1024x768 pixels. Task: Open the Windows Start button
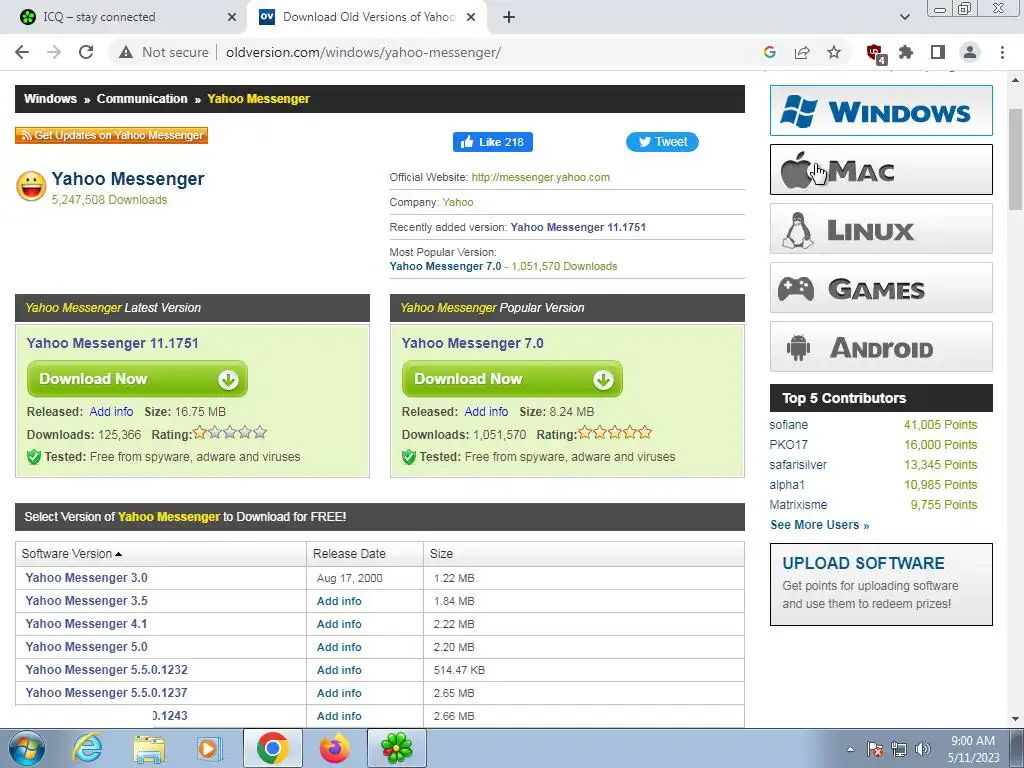click(x=26, y=748)
